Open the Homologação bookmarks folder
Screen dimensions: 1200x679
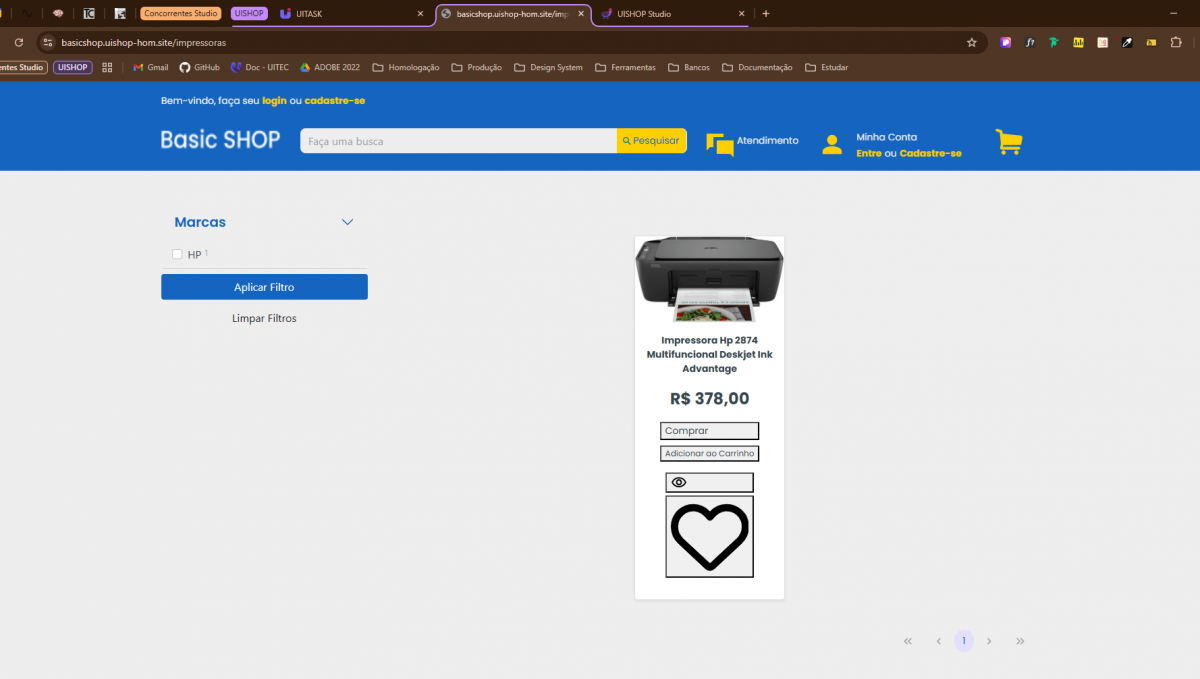[405, 67]
